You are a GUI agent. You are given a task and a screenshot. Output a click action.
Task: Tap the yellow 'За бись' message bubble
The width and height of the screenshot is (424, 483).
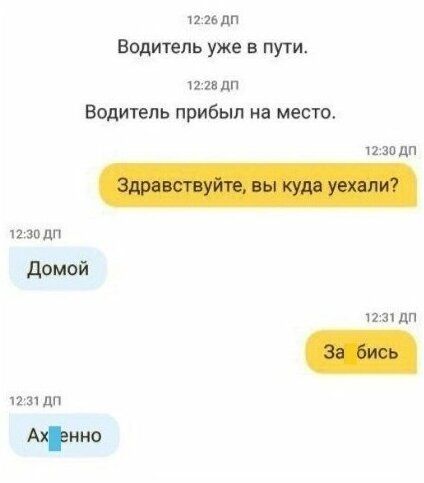click(x=361, y=352)
